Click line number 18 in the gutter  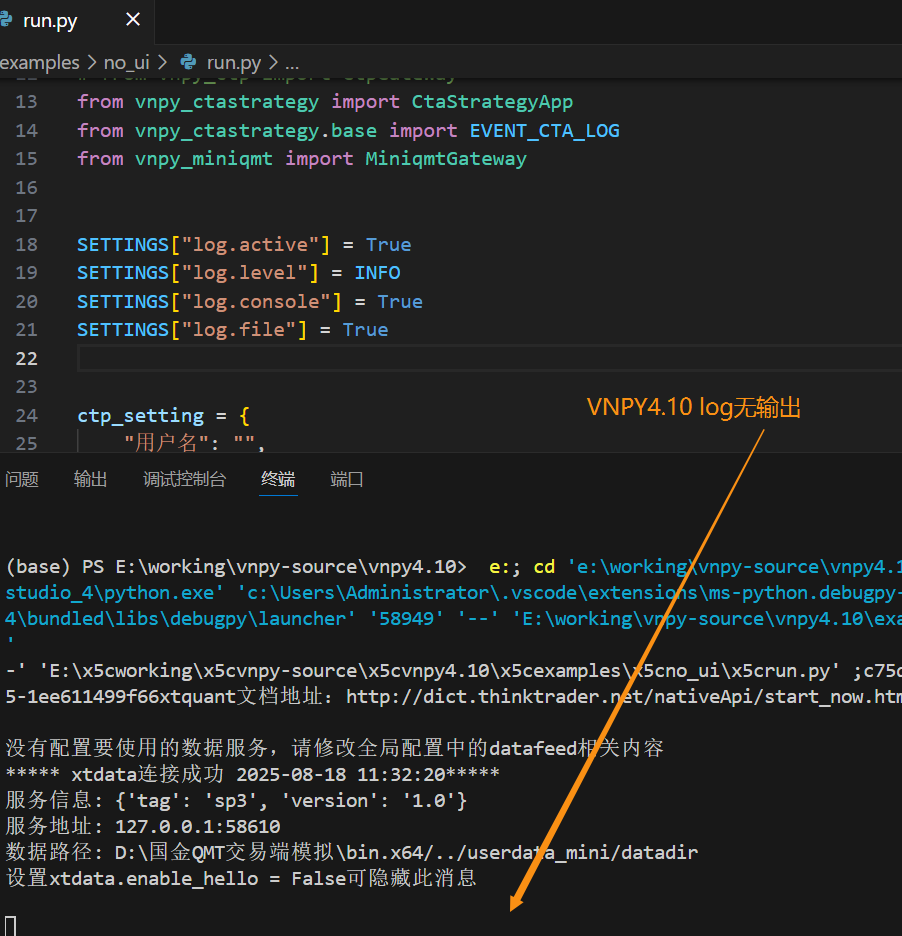pyautogui.click(x=26, y=245)
